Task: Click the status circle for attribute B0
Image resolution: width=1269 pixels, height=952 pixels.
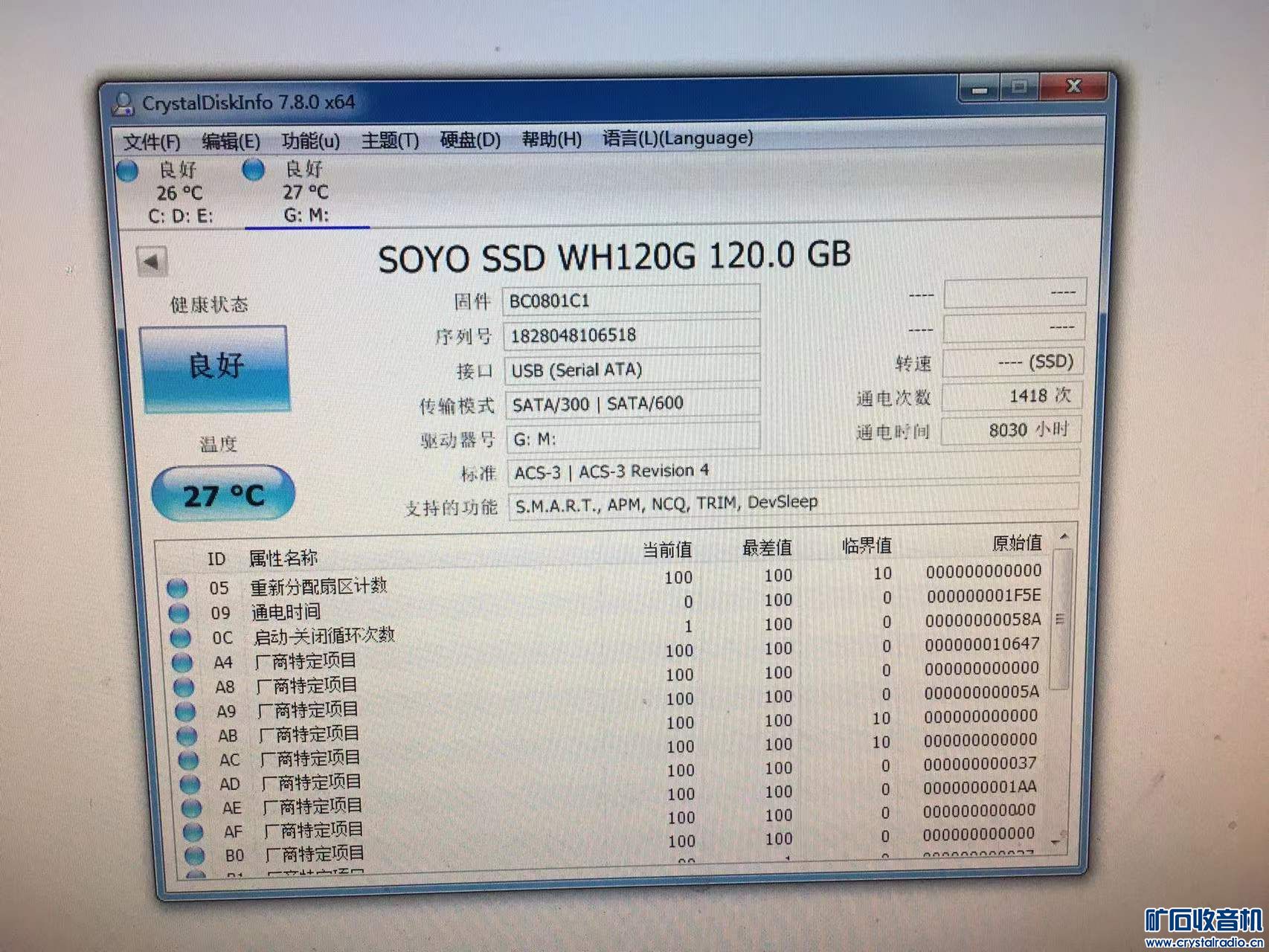Action: (x=194, y=855)
